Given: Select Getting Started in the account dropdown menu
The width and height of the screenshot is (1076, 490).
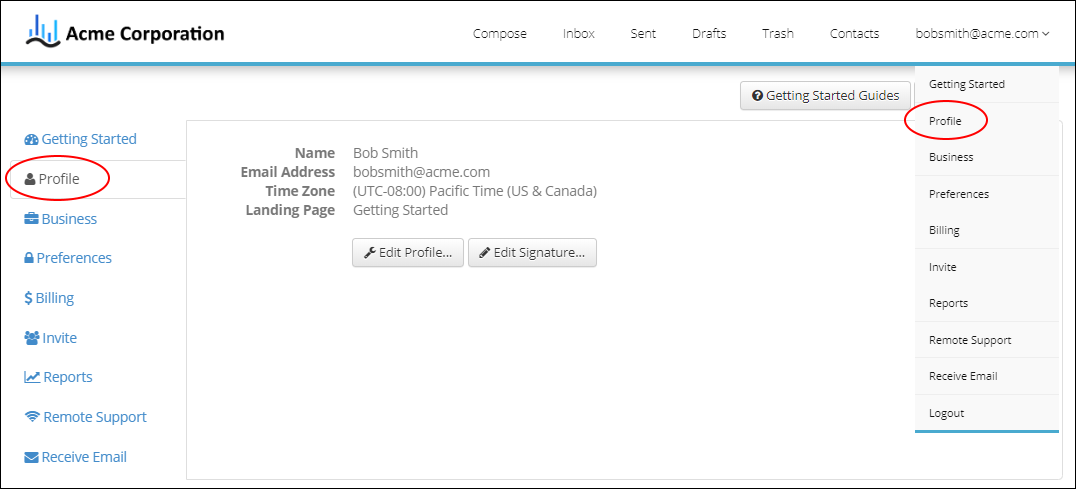Looking at the screenshot, I should click(987, 84).
